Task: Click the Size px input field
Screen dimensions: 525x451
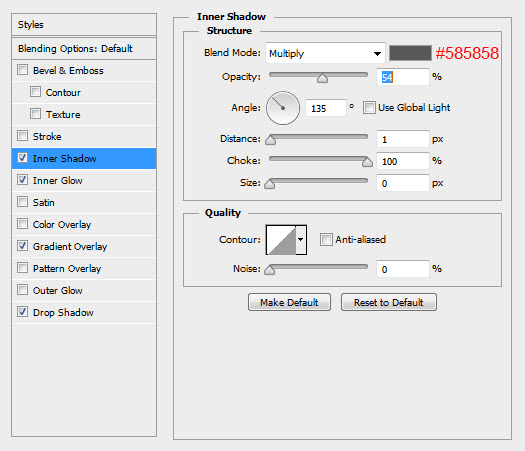Action: click(403, 183)
